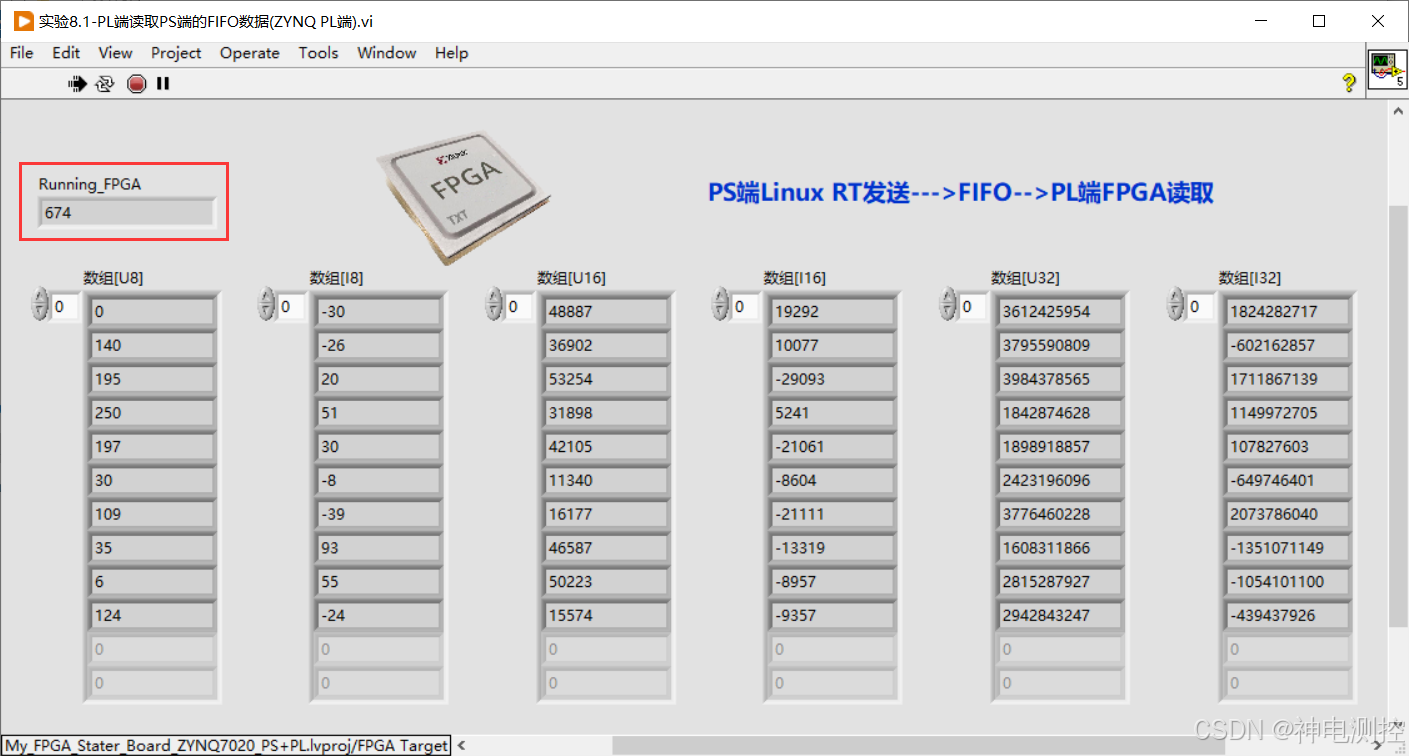This screenshot has width=1409, height=756.
Task: Click the U16 array index stepper arrows
Action: point(493,305)
